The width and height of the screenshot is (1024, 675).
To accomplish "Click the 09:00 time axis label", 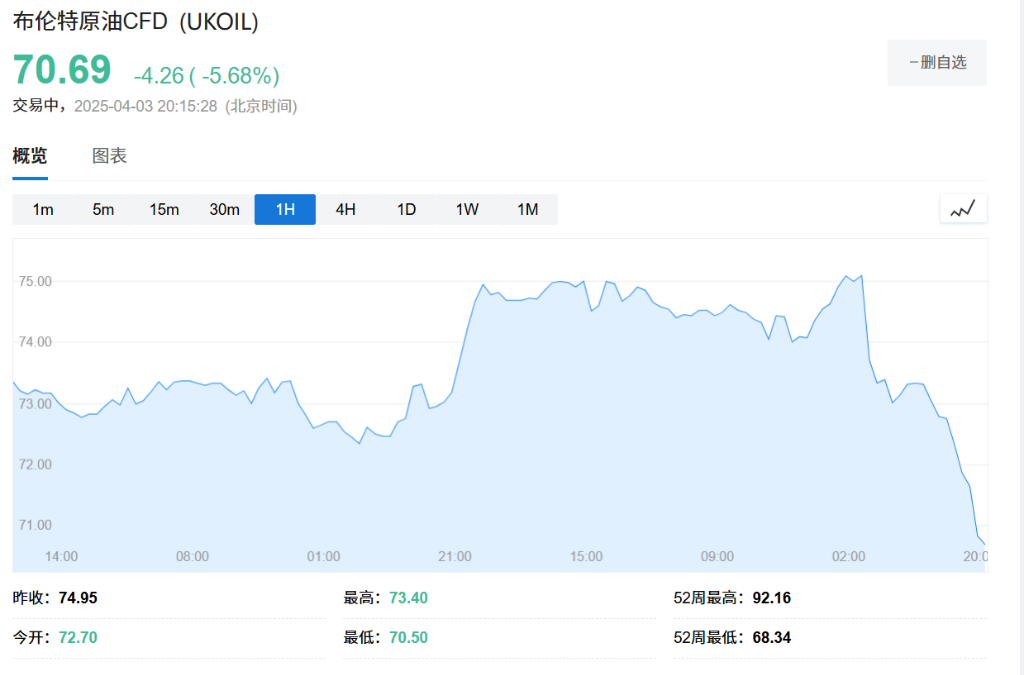I will (718, 557).
